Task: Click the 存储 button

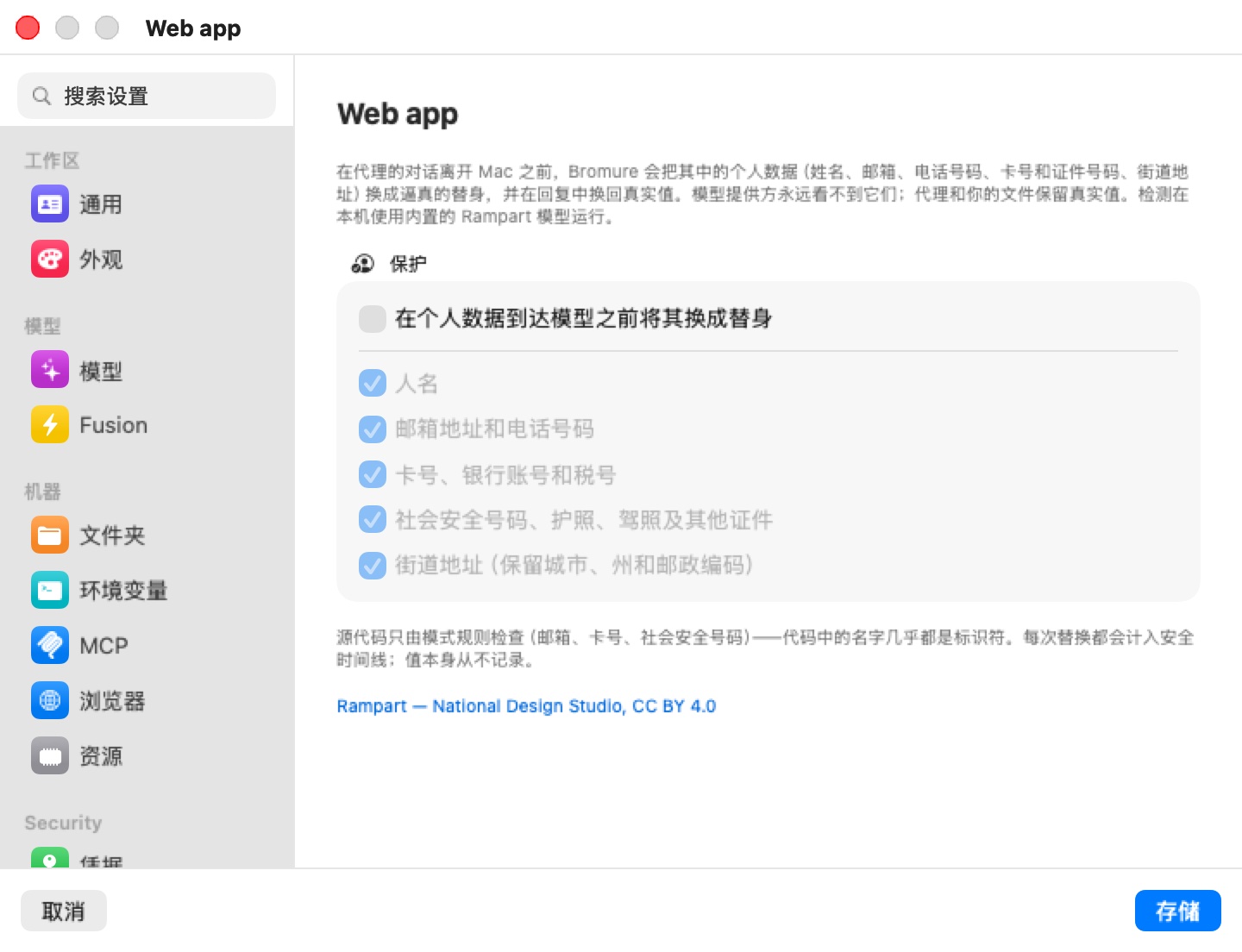Action: click(1178, 911)
